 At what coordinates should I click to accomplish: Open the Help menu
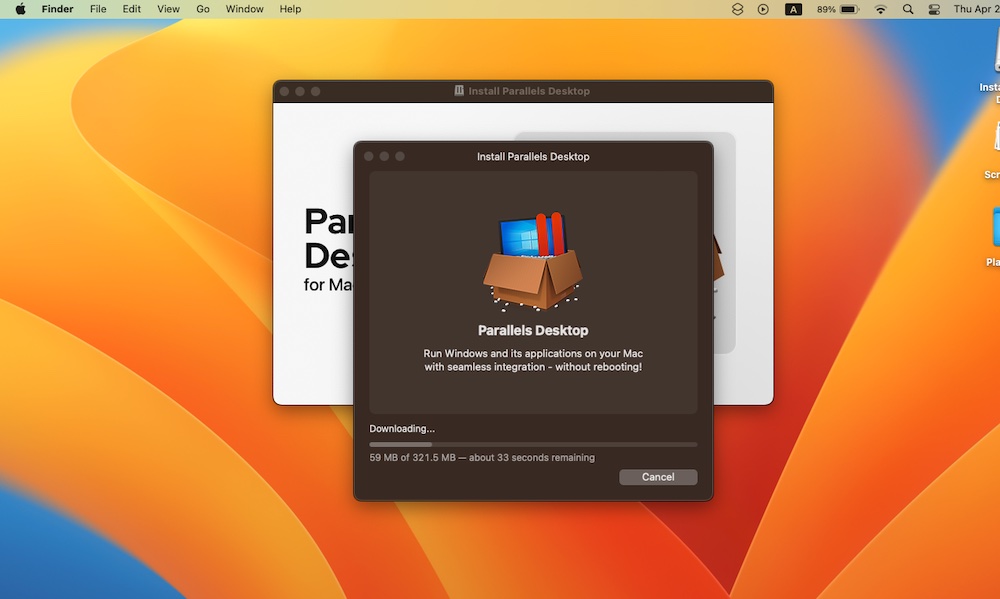pos(290,9)
